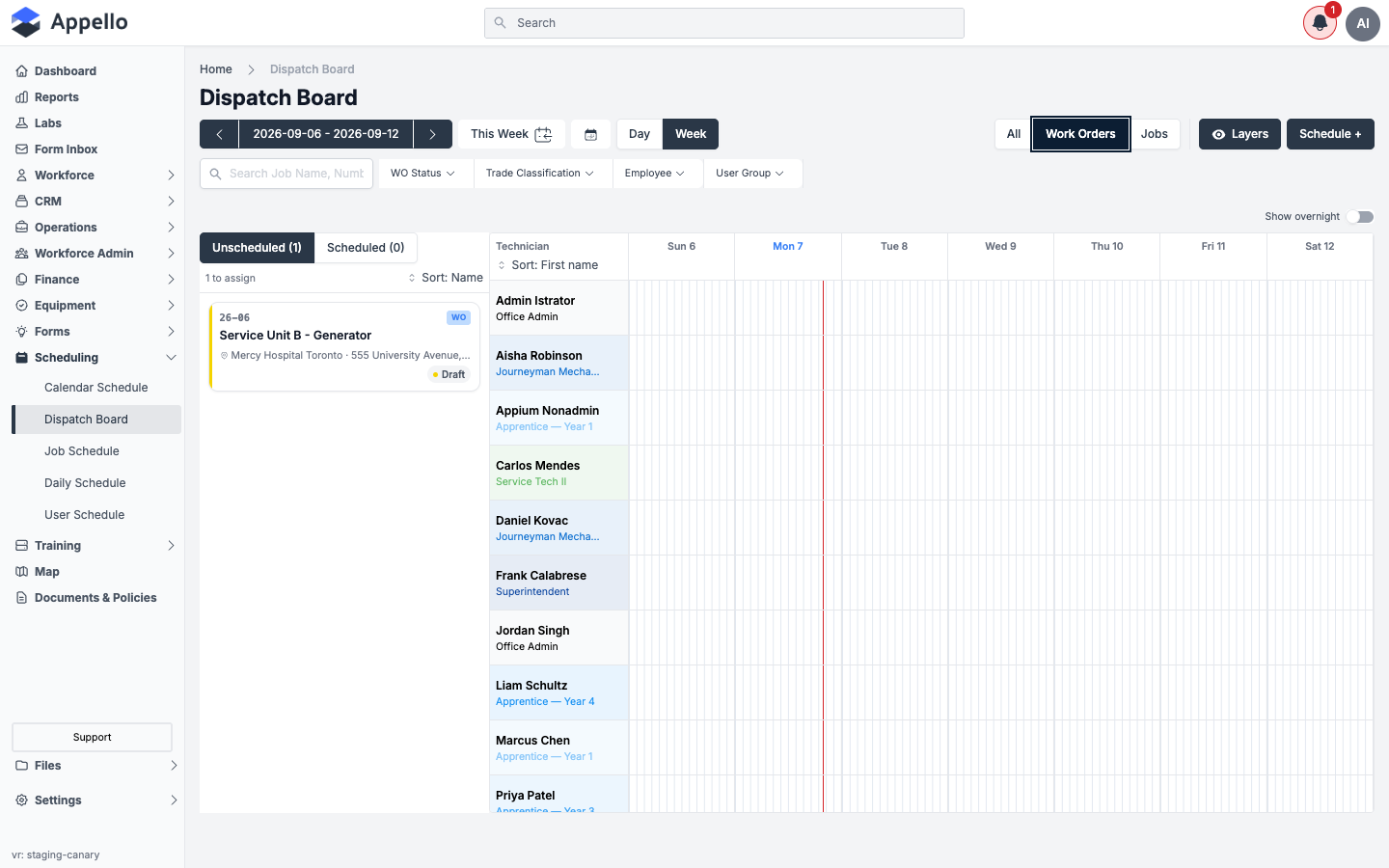Click the Documents & Policies file icon
Screen dimensions: 1389x868
21,598
